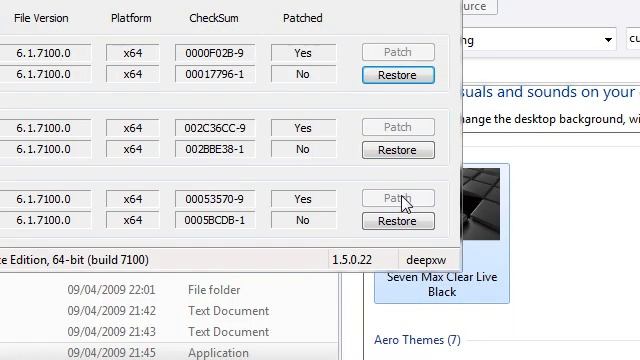Click checksum field 002BBE38-1
640x360 pixels.
tap(215, 149)
